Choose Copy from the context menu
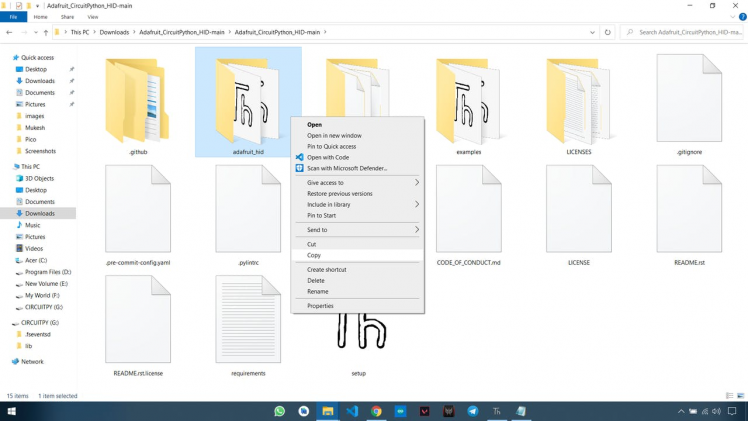Image resolution: width=748 pixels, height=421 pixels. (314, 255)
